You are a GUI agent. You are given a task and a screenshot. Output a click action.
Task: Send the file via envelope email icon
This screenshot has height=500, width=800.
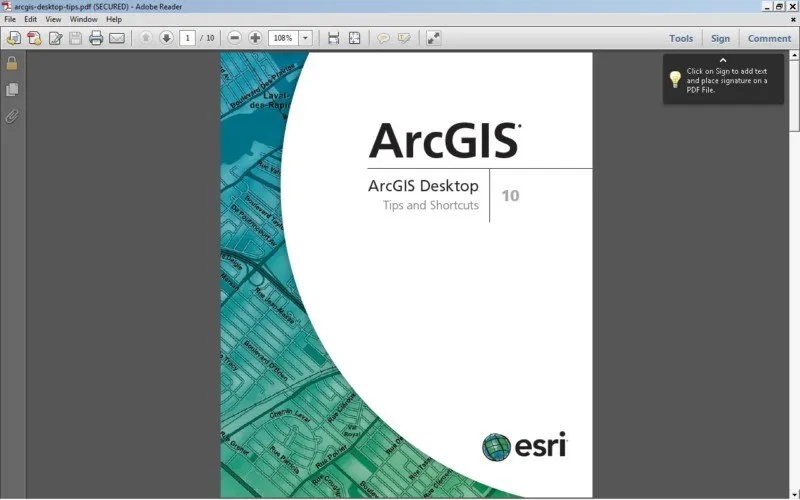click(x=117, y=38)
